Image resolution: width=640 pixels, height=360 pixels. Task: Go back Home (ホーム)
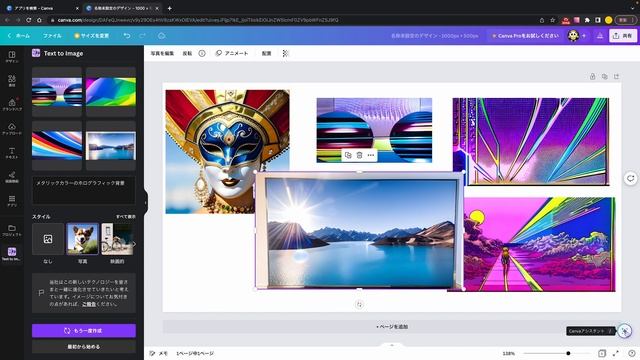point(19,36)
